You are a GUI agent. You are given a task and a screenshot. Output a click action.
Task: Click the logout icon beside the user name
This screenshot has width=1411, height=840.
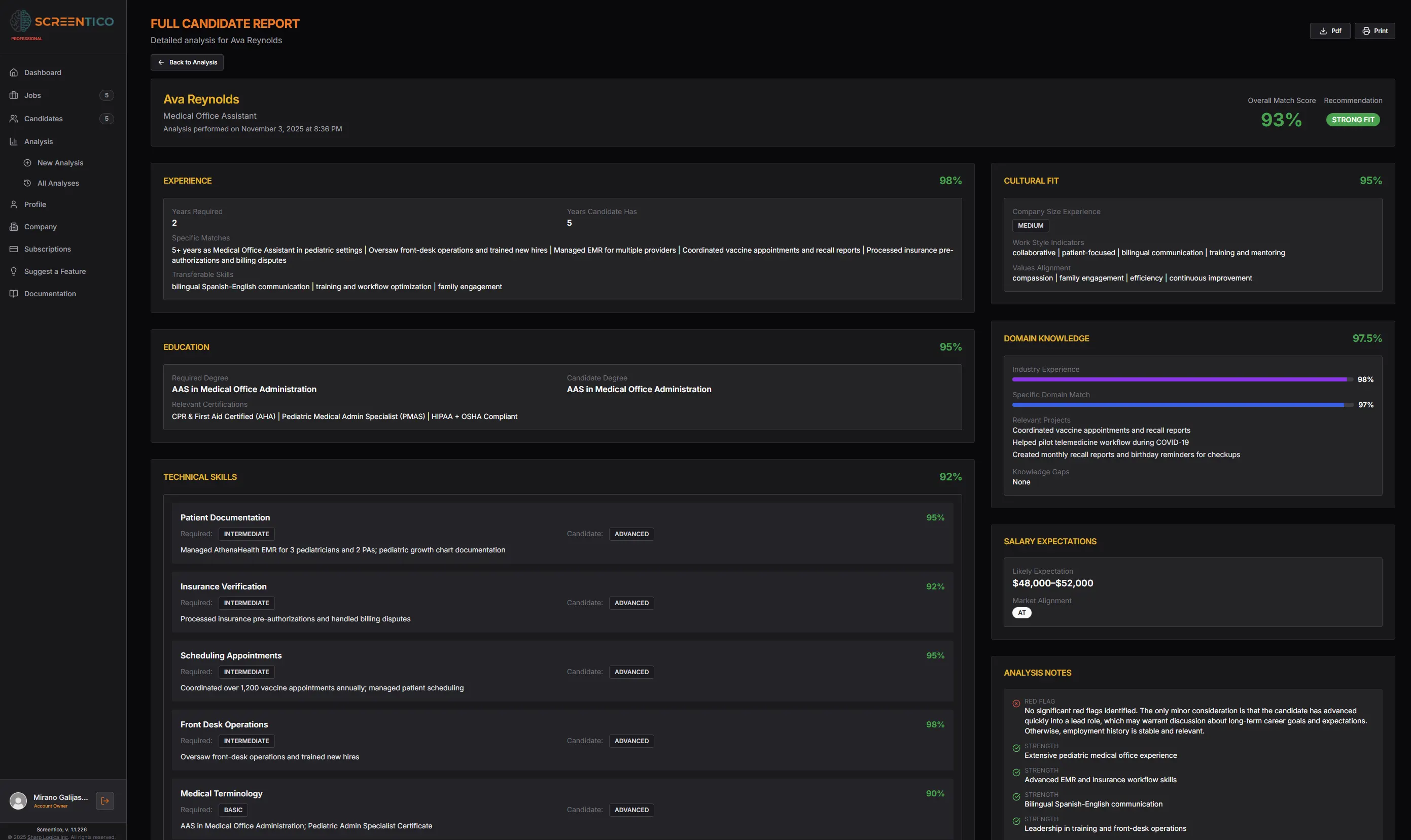tap(104, 800)
